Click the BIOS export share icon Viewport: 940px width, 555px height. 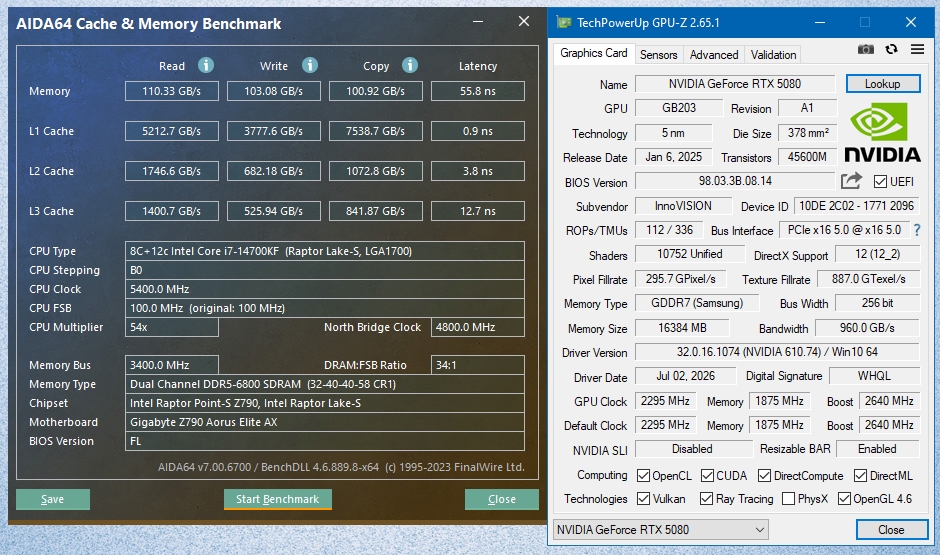(851, 180)
